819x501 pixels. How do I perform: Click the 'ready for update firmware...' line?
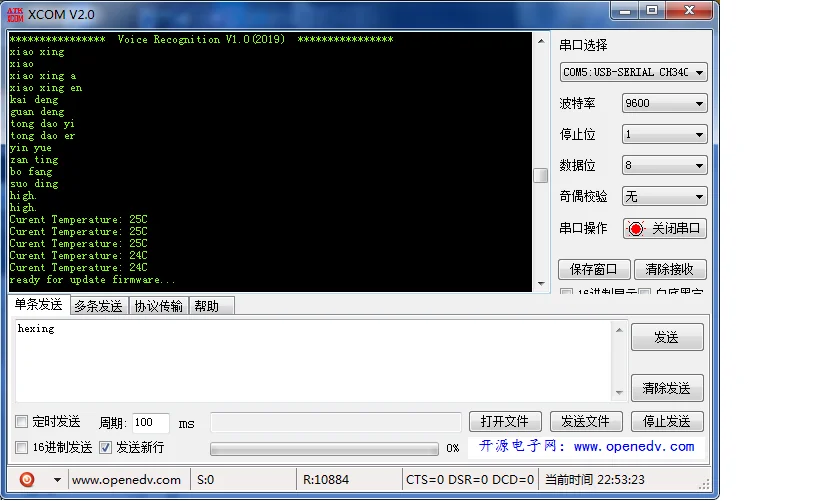pos(92,279)
